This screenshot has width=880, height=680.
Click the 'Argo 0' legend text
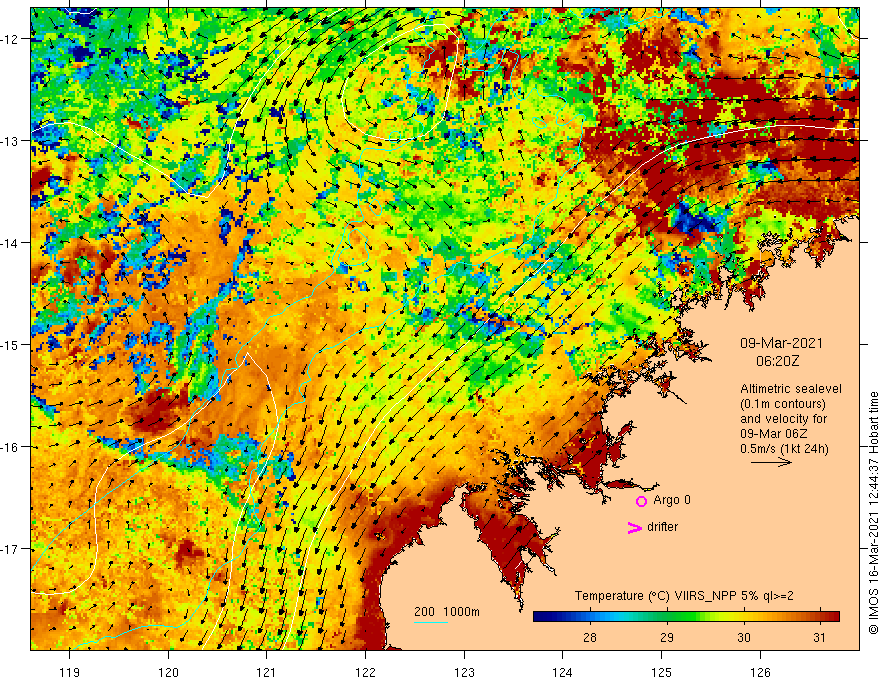click(x=672, y=500)
